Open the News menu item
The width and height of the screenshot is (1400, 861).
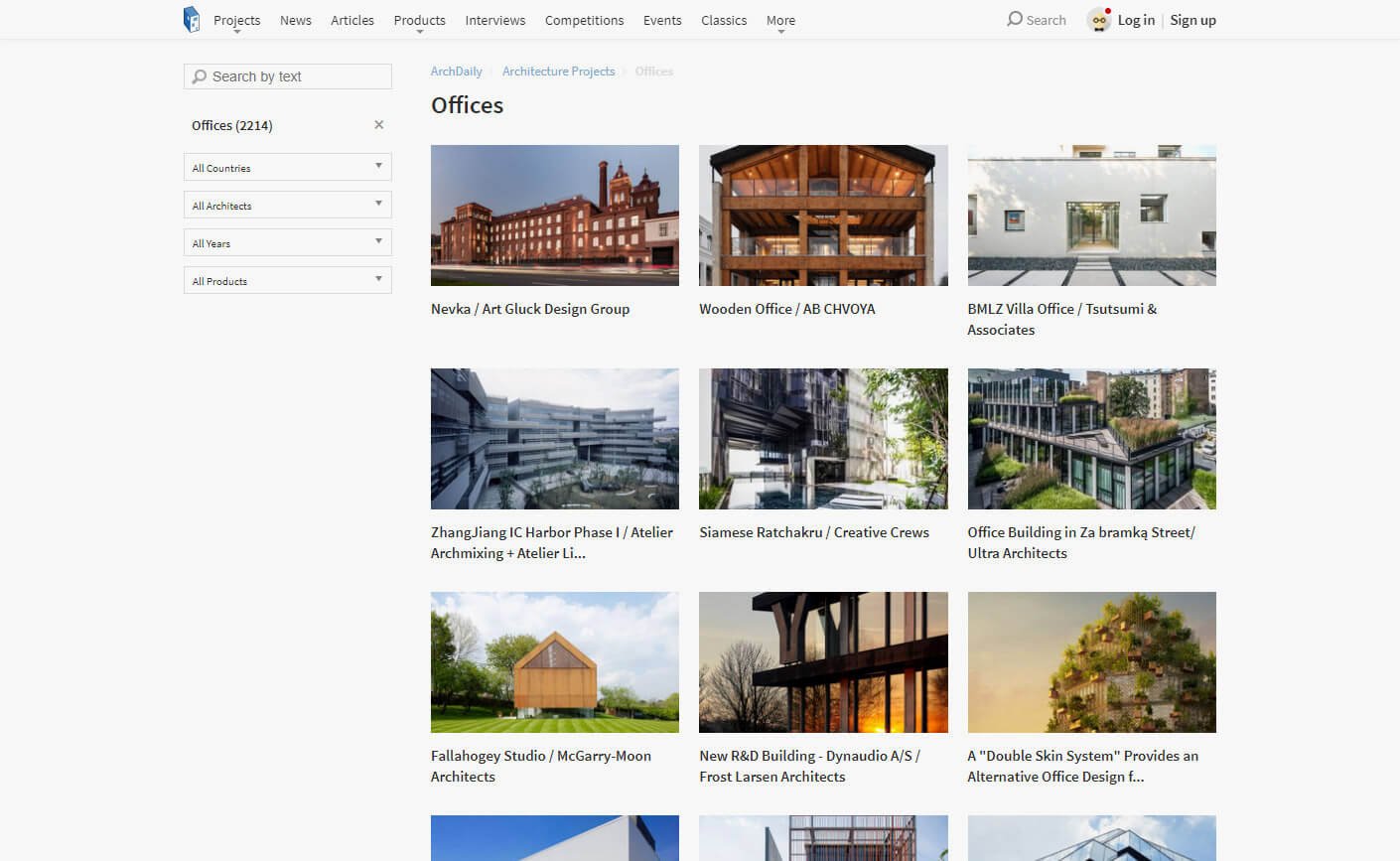(295, 20)
